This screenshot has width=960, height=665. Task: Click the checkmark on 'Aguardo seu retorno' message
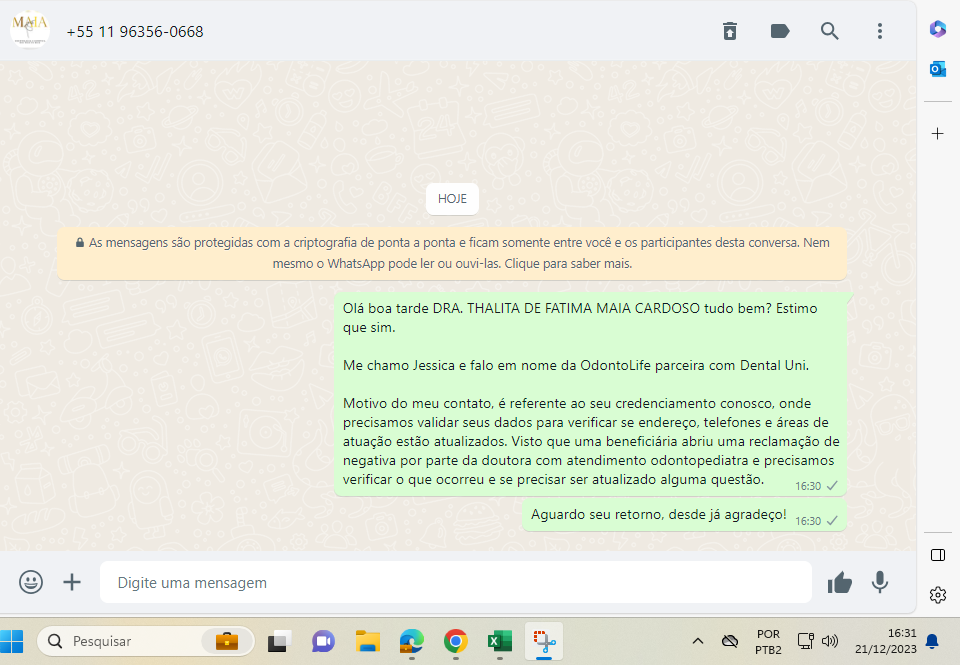click(832, 520)
